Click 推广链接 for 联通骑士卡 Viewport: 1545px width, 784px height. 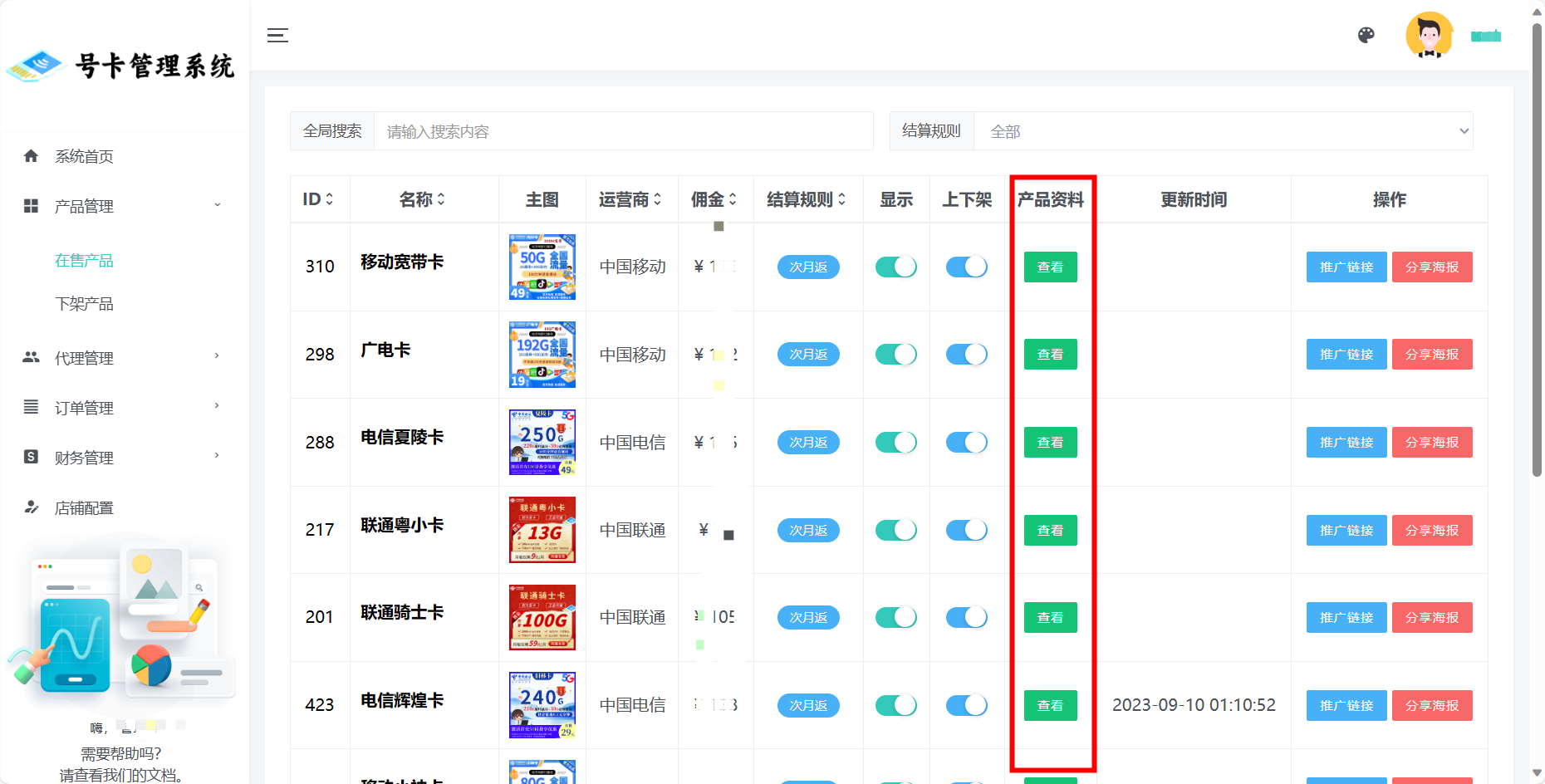[1346, 617]
